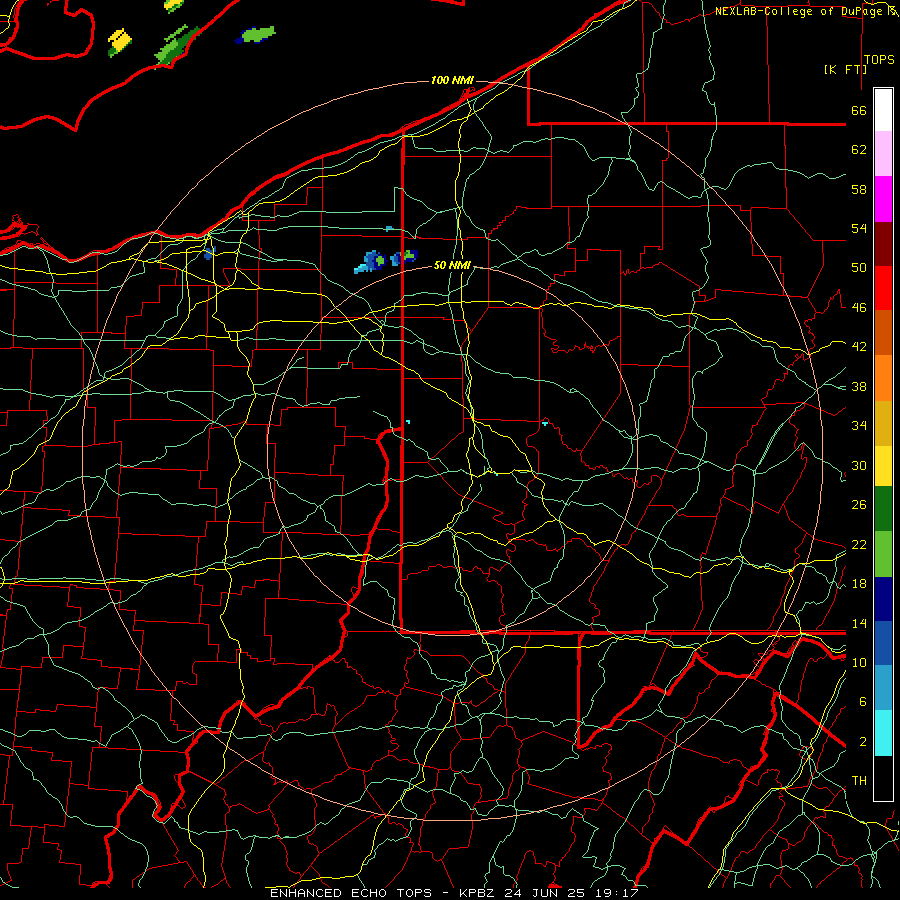Click the 54 legend value
The height and width of the screenshot is (900, 900).
point(859,228)
